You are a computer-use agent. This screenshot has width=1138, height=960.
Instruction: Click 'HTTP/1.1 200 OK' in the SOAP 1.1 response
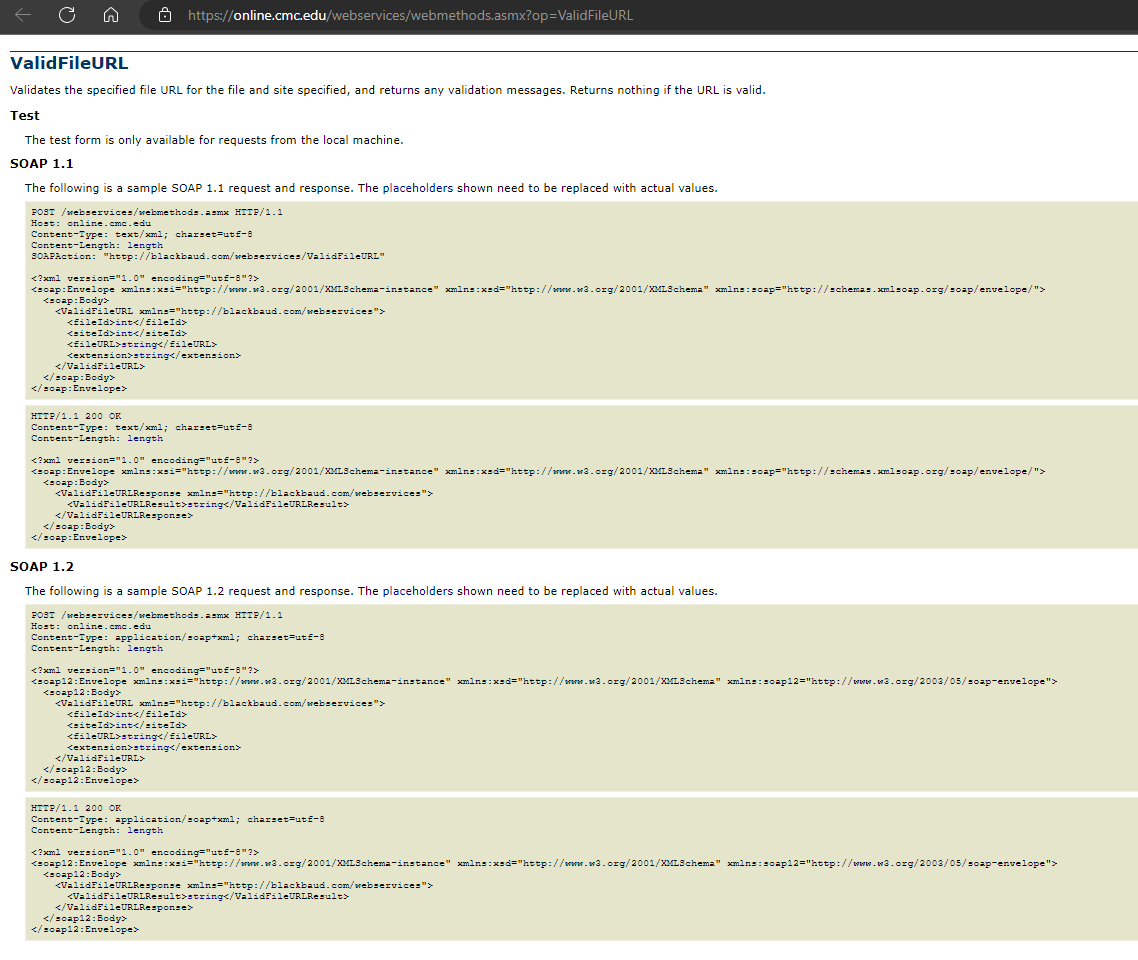(x=76, y=417)
